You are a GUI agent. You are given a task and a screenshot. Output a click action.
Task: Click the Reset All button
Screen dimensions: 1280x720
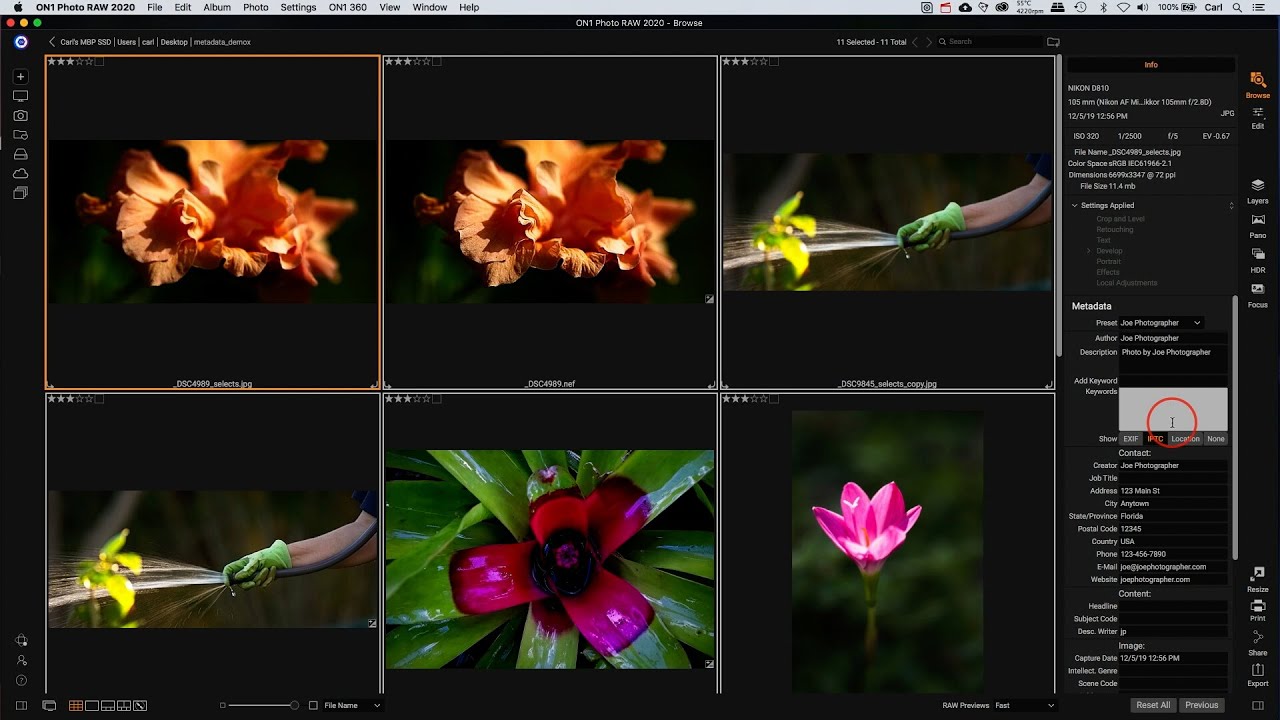coord(1153,705)
